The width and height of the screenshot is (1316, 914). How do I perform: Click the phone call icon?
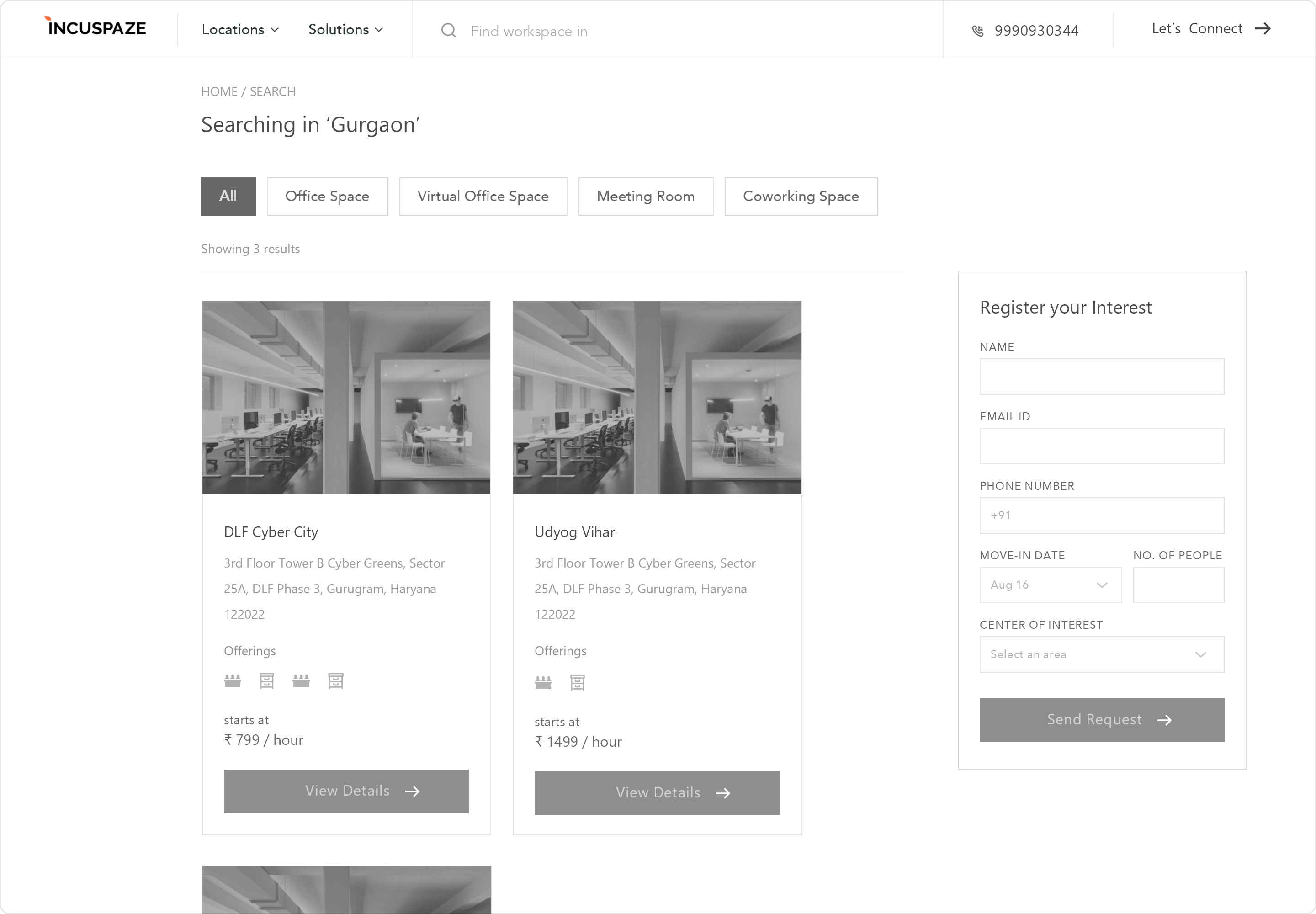pyautogui.click(x=977, y=31)
